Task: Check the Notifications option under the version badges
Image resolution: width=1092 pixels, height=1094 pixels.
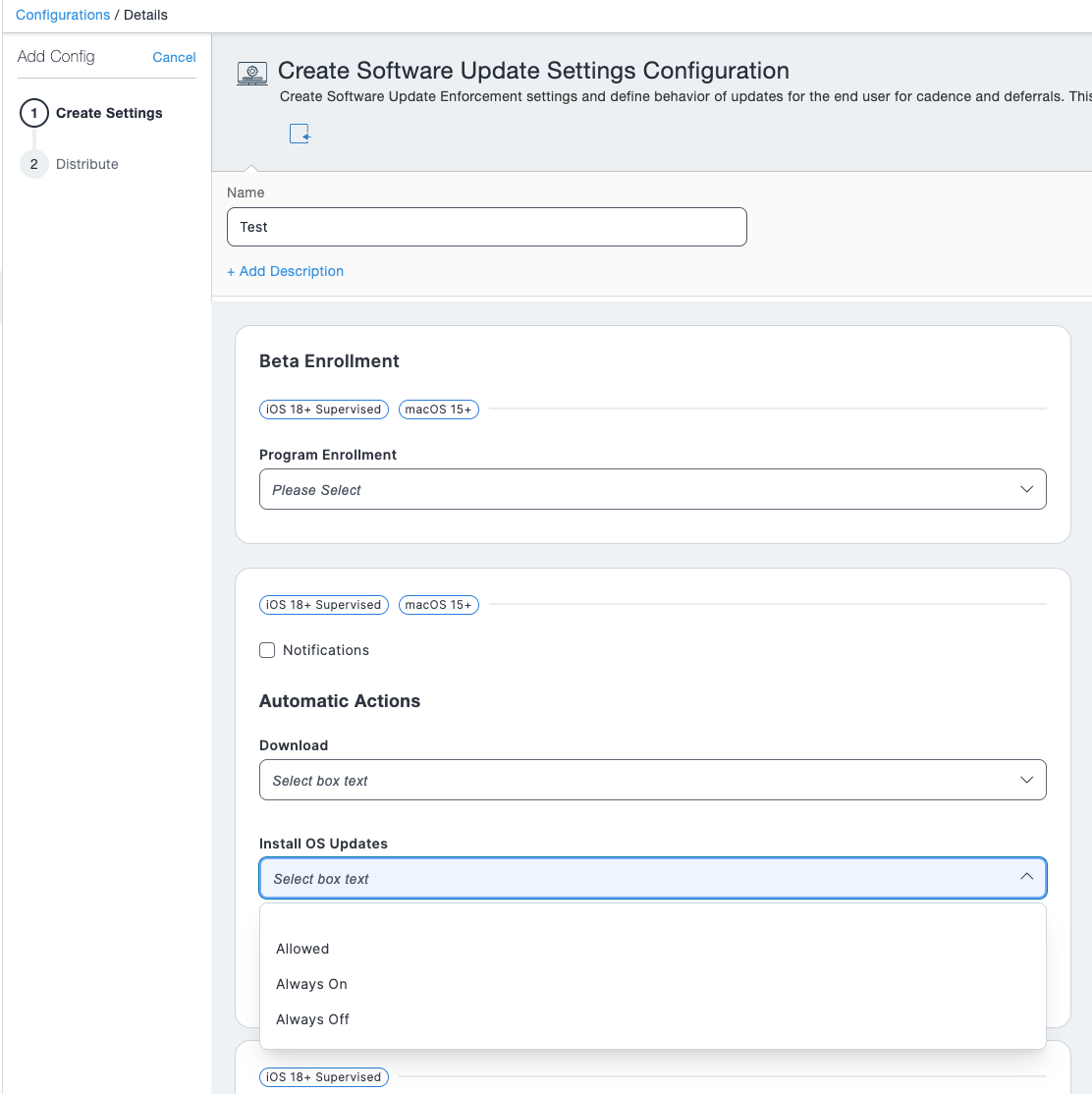Action: point(266,650)
